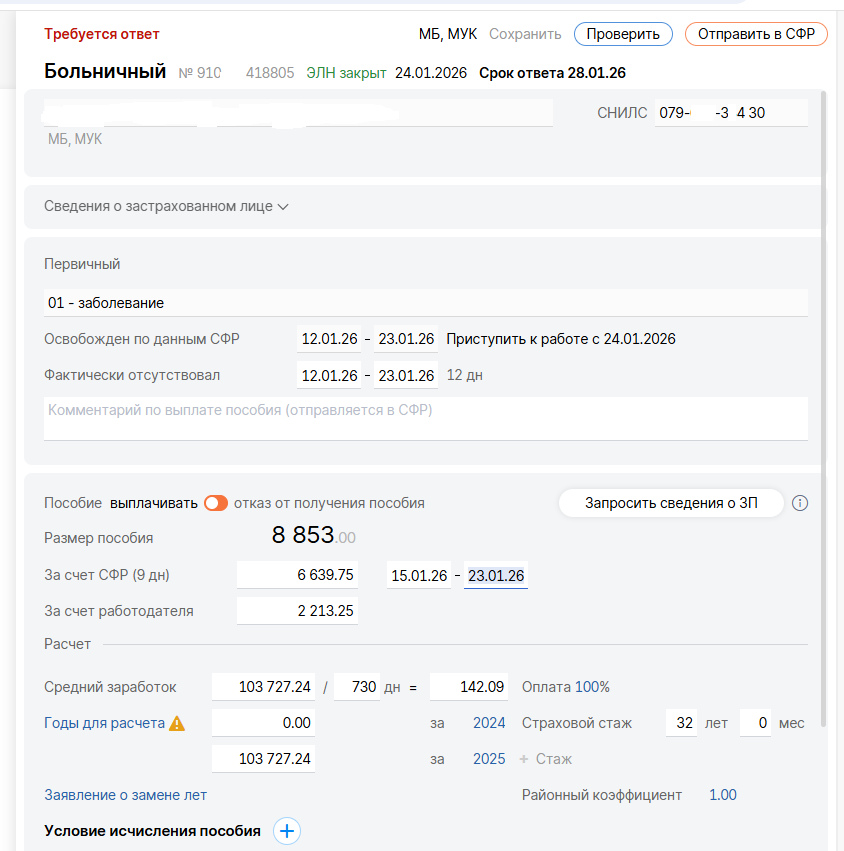
Task: Click the daily average 142.09 field
Action: [x=469, y=687]
